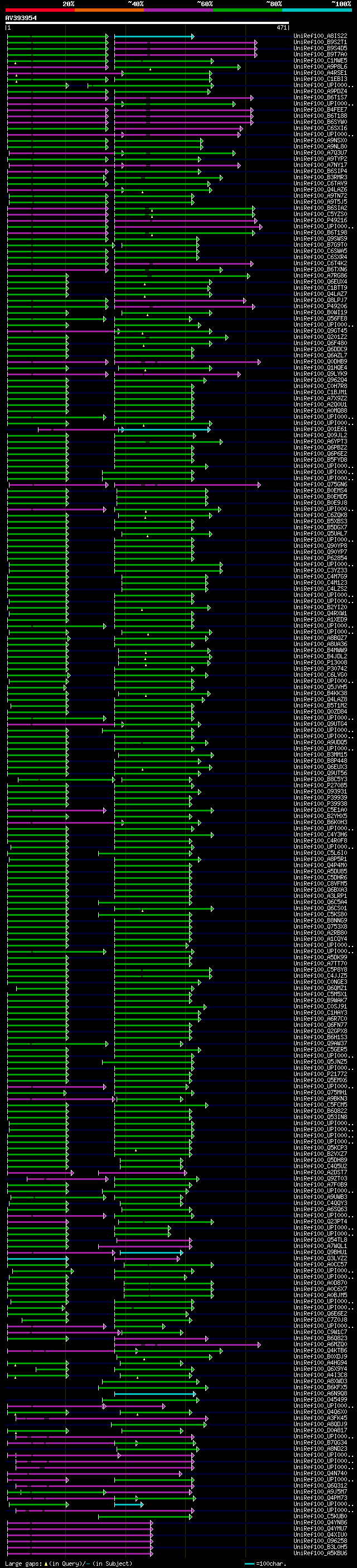Select the UniRef100_B9T7A0 label
The height and width of the screenshot is (1568, 357).
(x=321, y=54)
